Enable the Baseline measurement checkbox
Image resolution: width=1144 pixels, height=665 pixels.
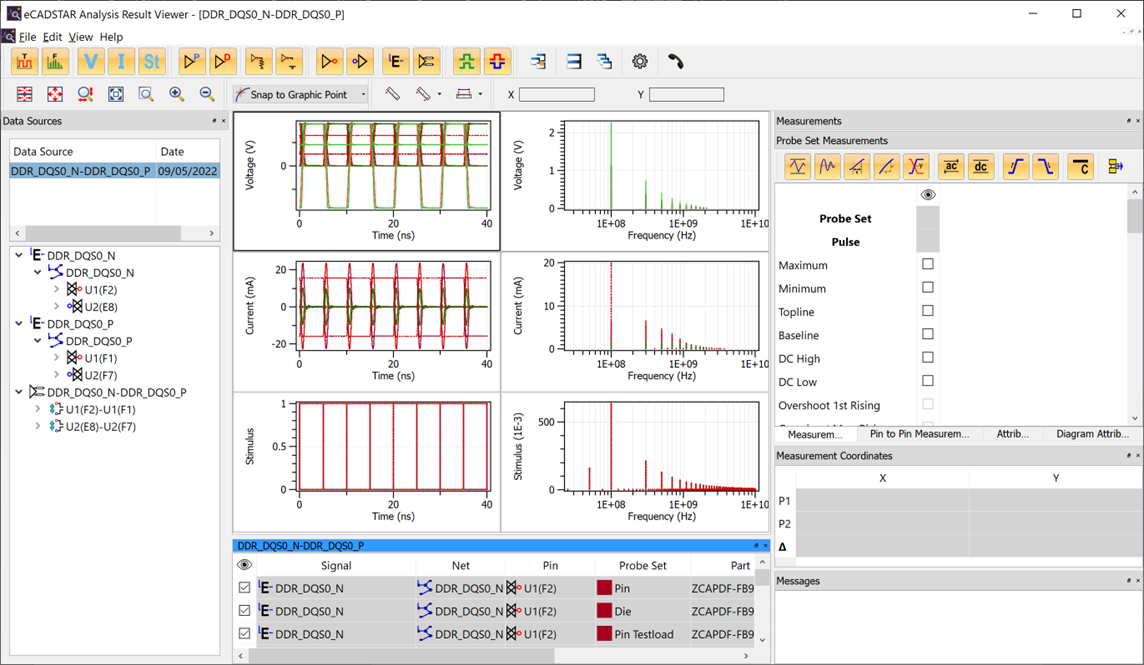point(927,334)
